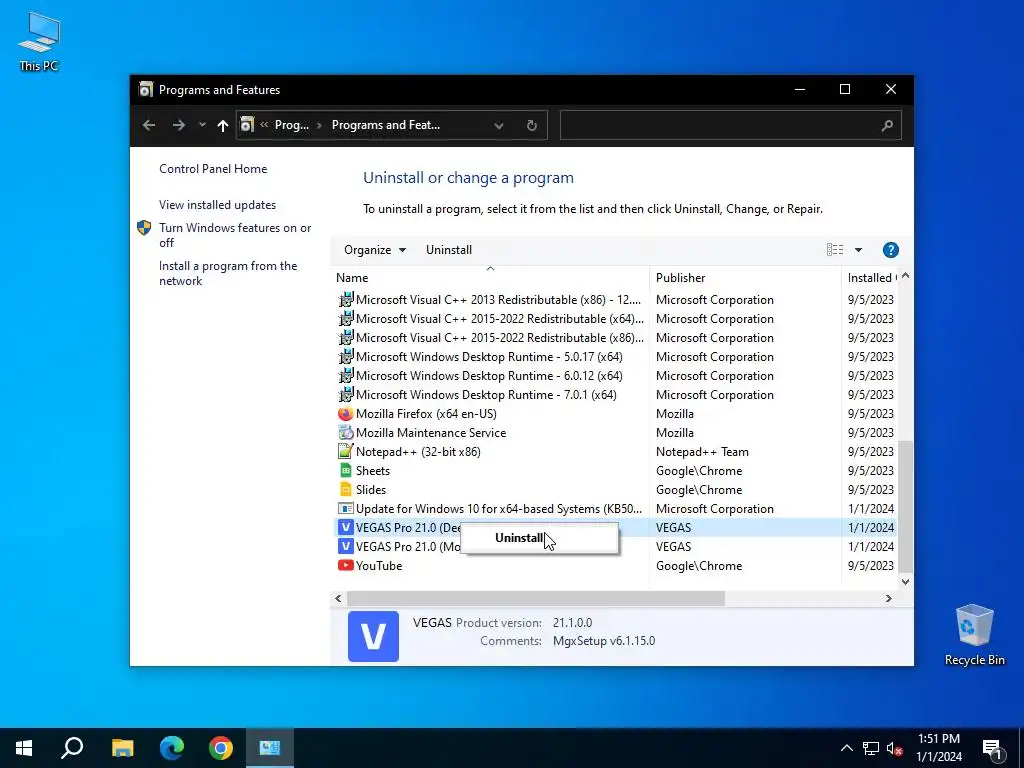
Task: Expand the address bar history dropdown
Action: 498,125
